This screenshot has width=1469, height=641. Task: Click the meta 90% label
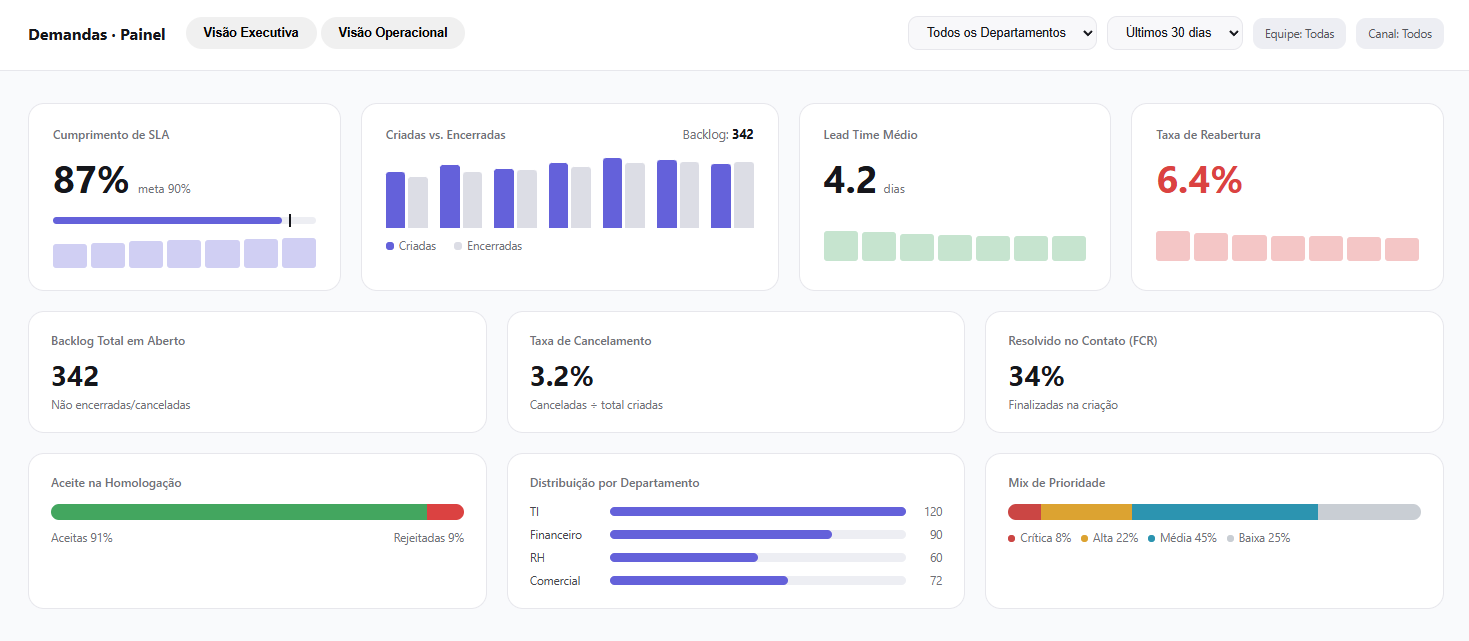pyautogui.click(x=164, y=188)
